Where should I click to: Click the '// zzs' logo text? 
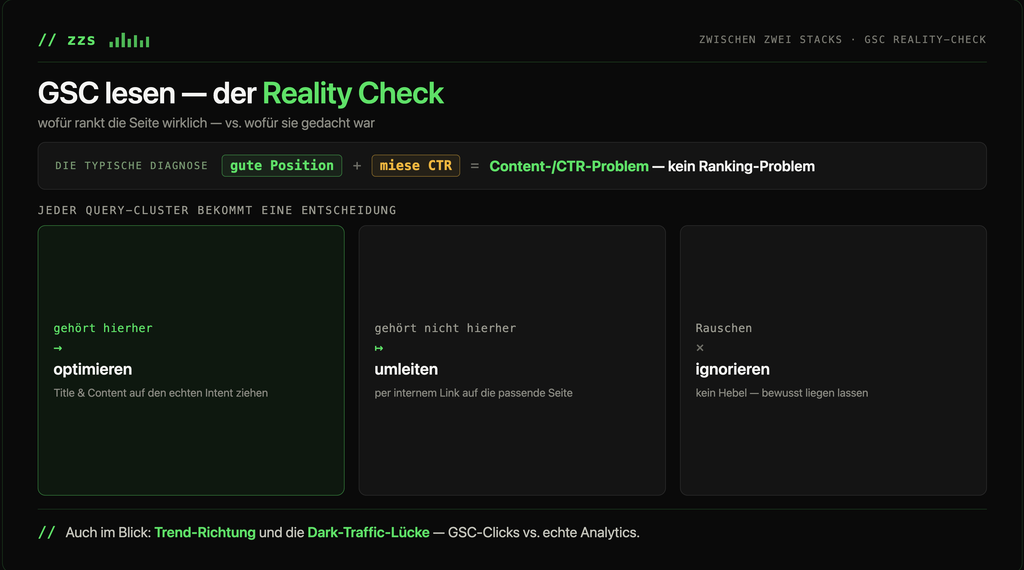click(67, 40)
